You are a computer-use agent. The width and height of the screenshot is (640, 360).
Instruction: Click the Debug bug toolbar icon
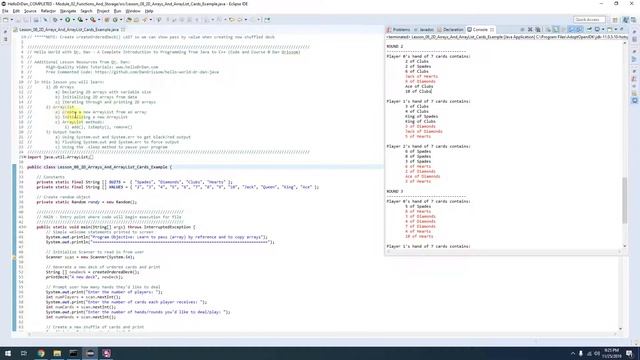[x=55, y=20]
